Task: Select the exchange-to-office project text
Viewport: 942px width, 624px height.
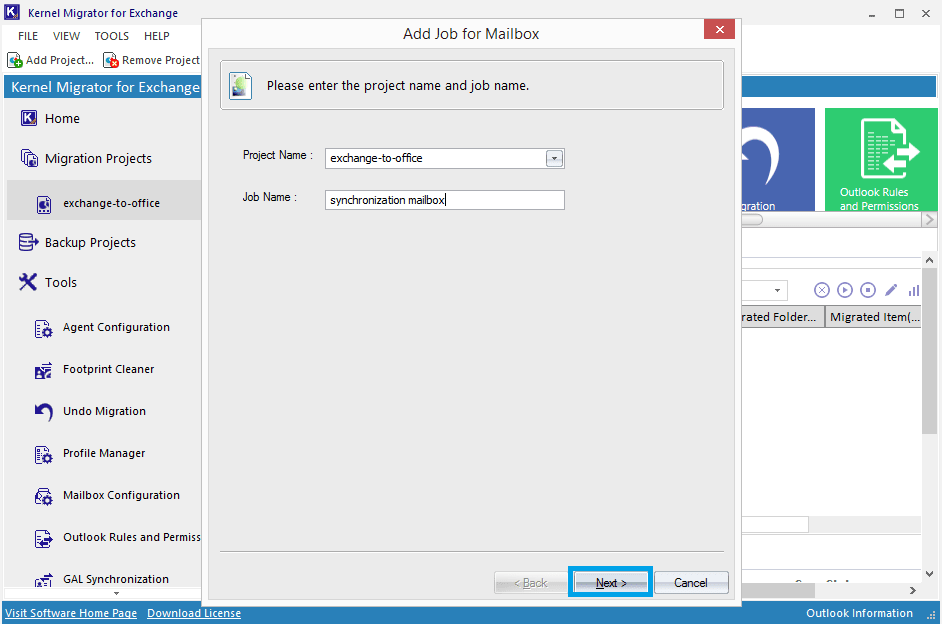Action: pos(112,203)
